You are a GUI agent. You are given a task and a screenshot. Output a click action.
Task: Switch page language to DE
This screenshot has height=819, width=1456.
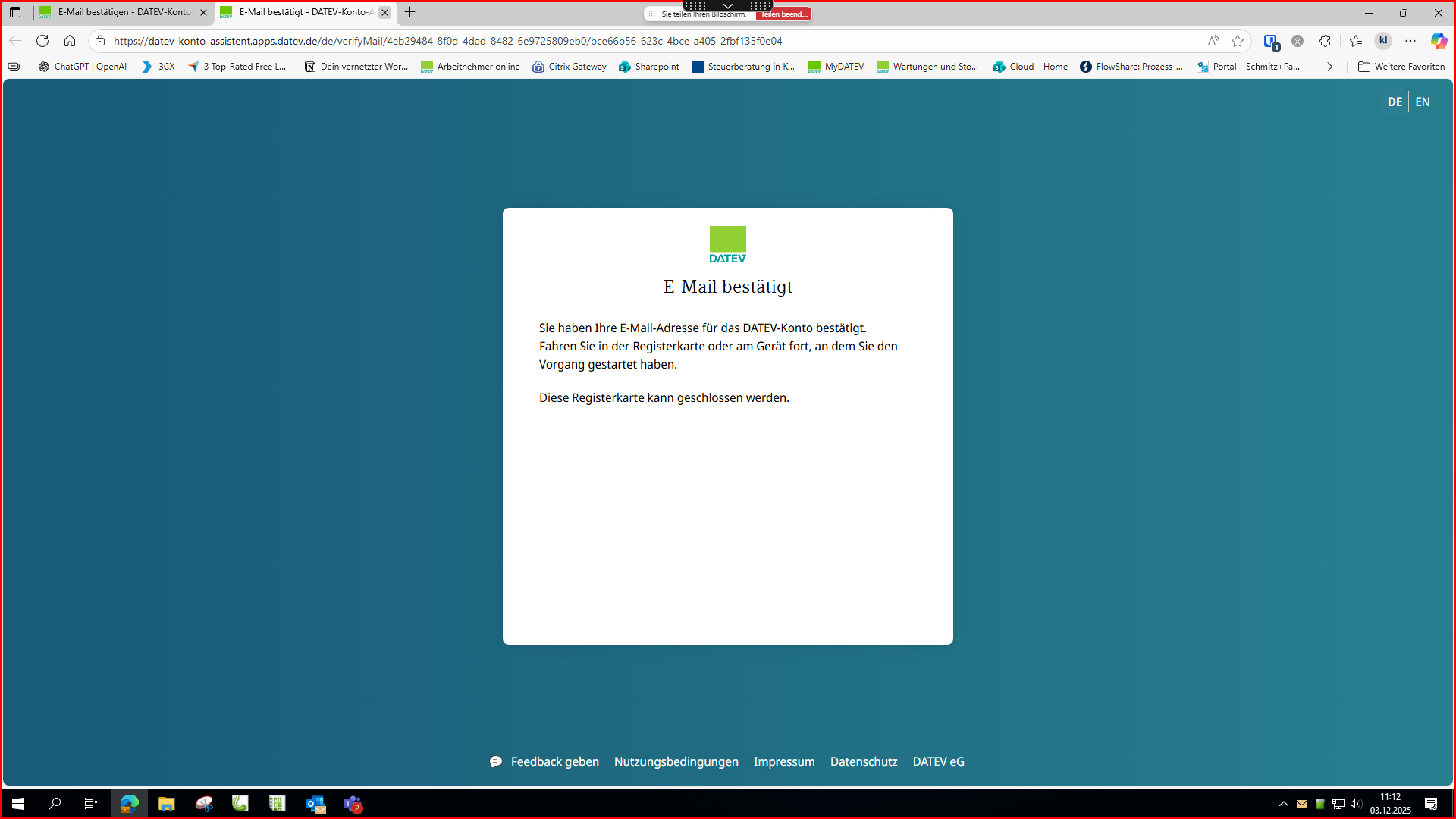point(1395,102)
